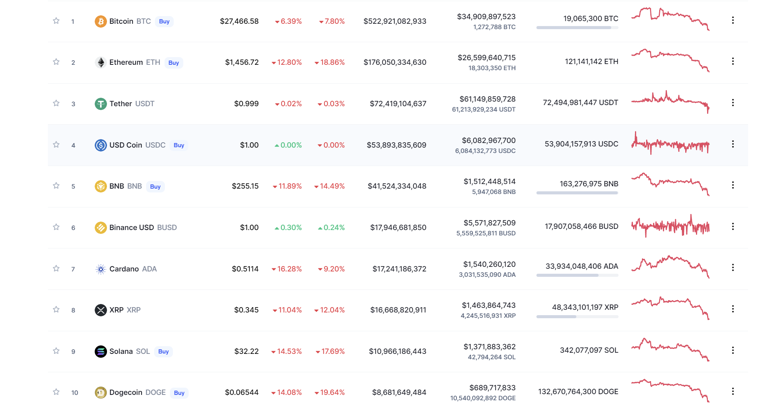This screenshot has width=760, height=411.
Task: Click the XRP circulating supply progress bar
Action: point(577,316)
